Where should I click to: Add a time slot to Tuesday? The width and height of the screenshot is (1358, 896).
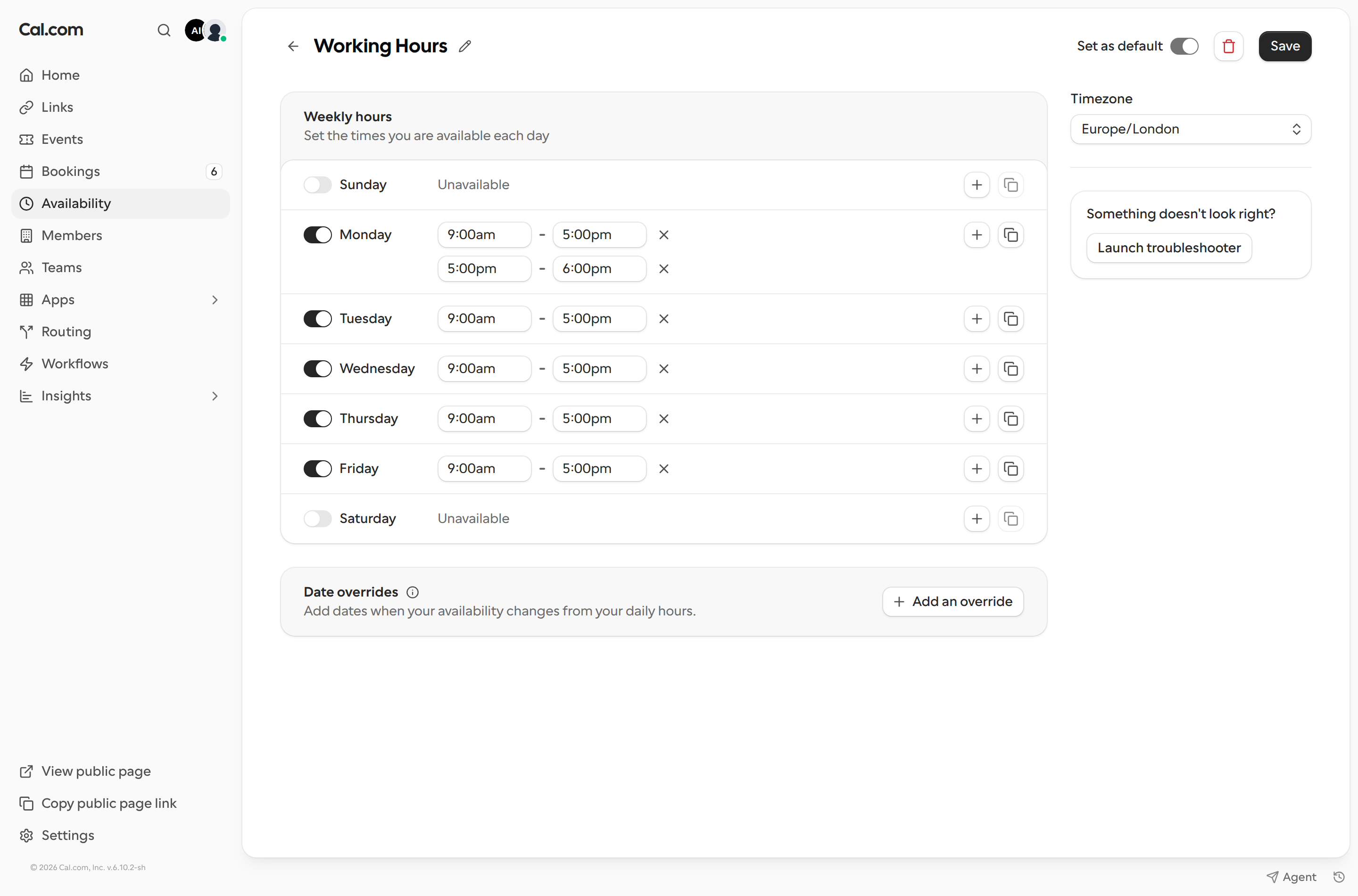coord(977,319)
